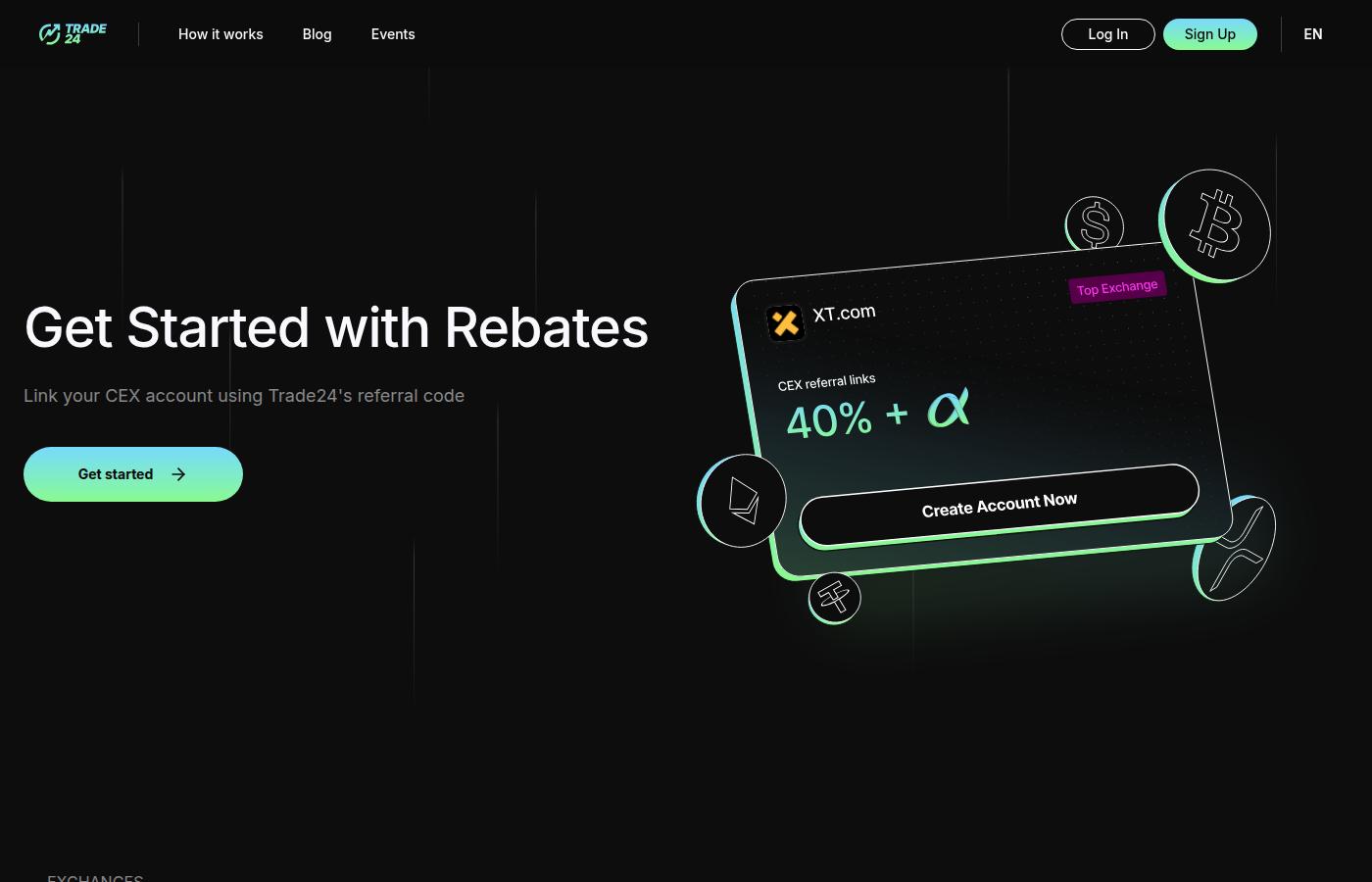Click the Top Exchange badge
The height and width of the screenshot is (882, 1372).
tap(1117, 287)
